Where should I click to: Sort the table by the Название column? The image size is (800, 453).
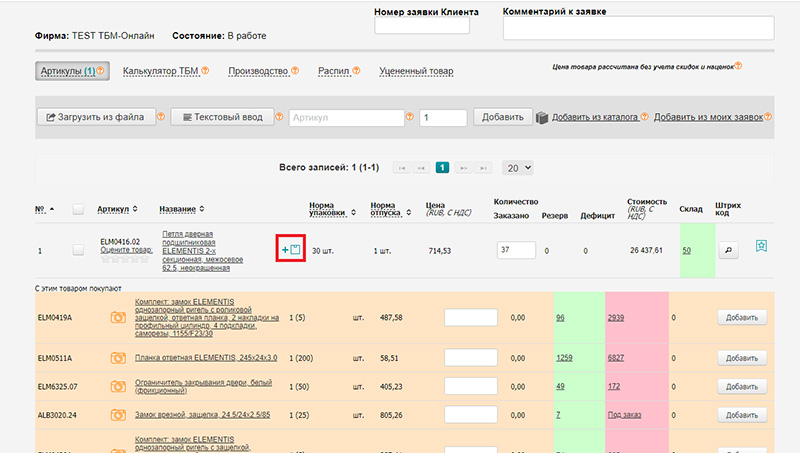181,209
